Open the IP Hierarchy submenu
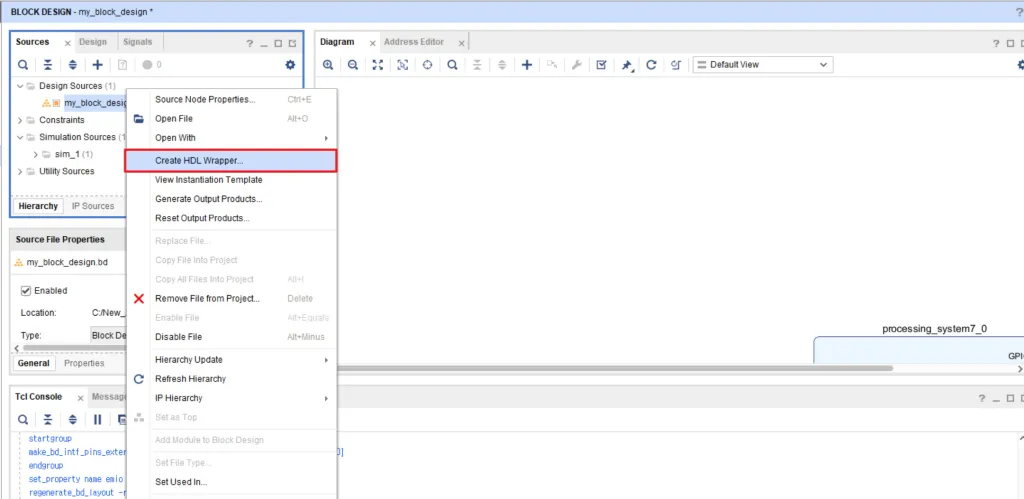The height and width of the screenshot is (499, 1024). pyautogui.click(x=231, y=398)
